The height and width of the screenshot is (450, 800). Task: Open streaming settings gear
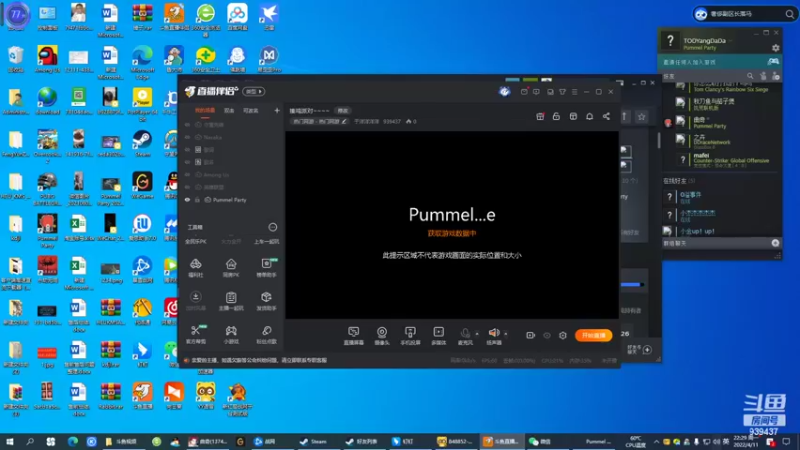563,335
